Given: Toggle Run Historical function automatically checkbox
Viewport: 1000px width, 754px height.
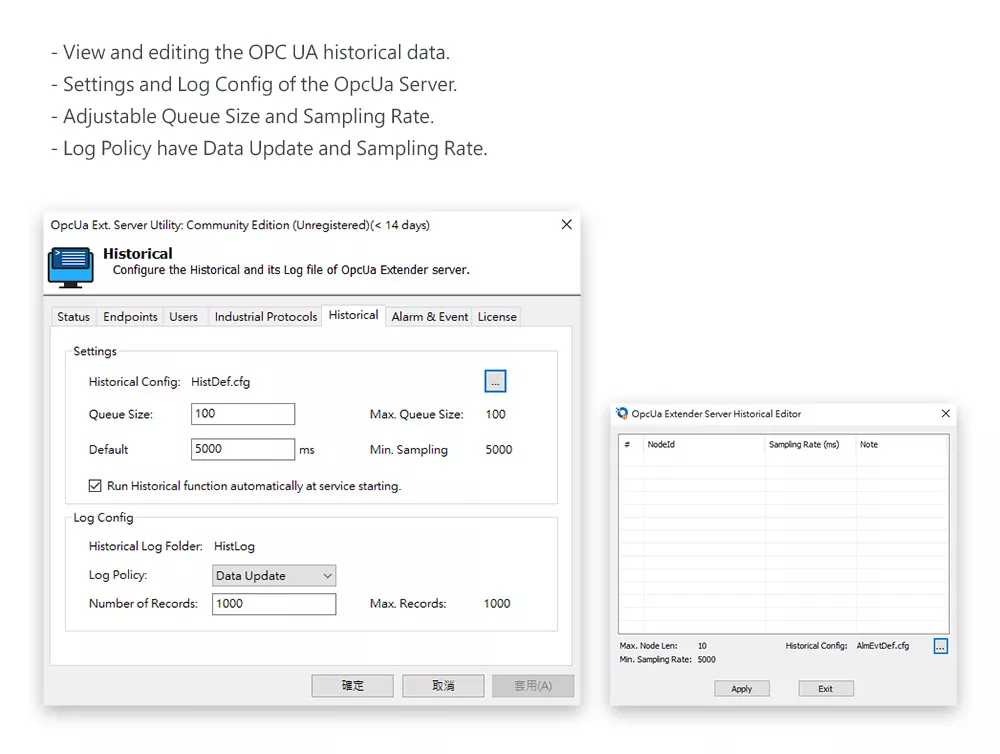Looking at the screenshot, I should click(x=95, y=486).
